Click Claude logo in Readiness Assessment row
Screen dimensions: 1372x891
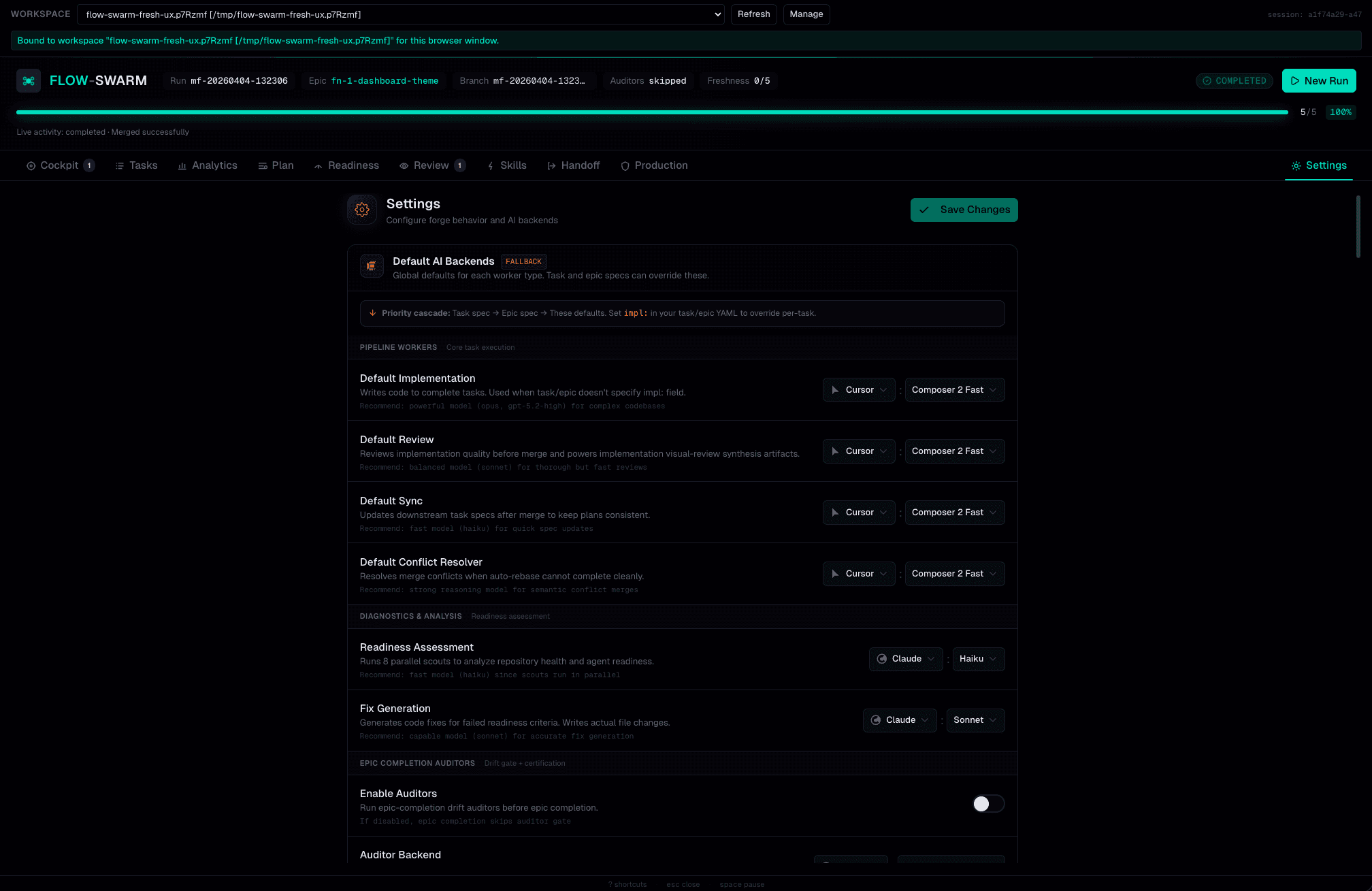pyautogui.click(x=882, y=659)
